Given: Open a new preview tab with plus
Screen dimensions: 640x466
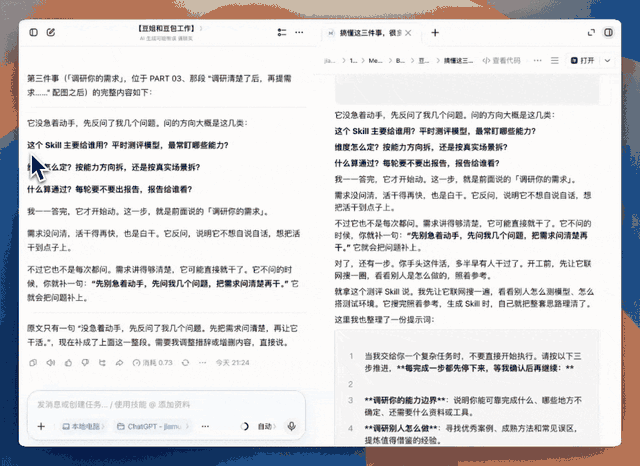Looking at the screenshot, I should [x=435, y=33].
